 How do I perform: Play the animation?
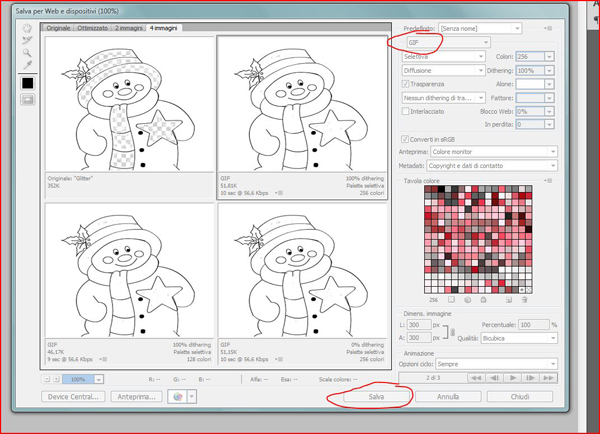(512, 378)
